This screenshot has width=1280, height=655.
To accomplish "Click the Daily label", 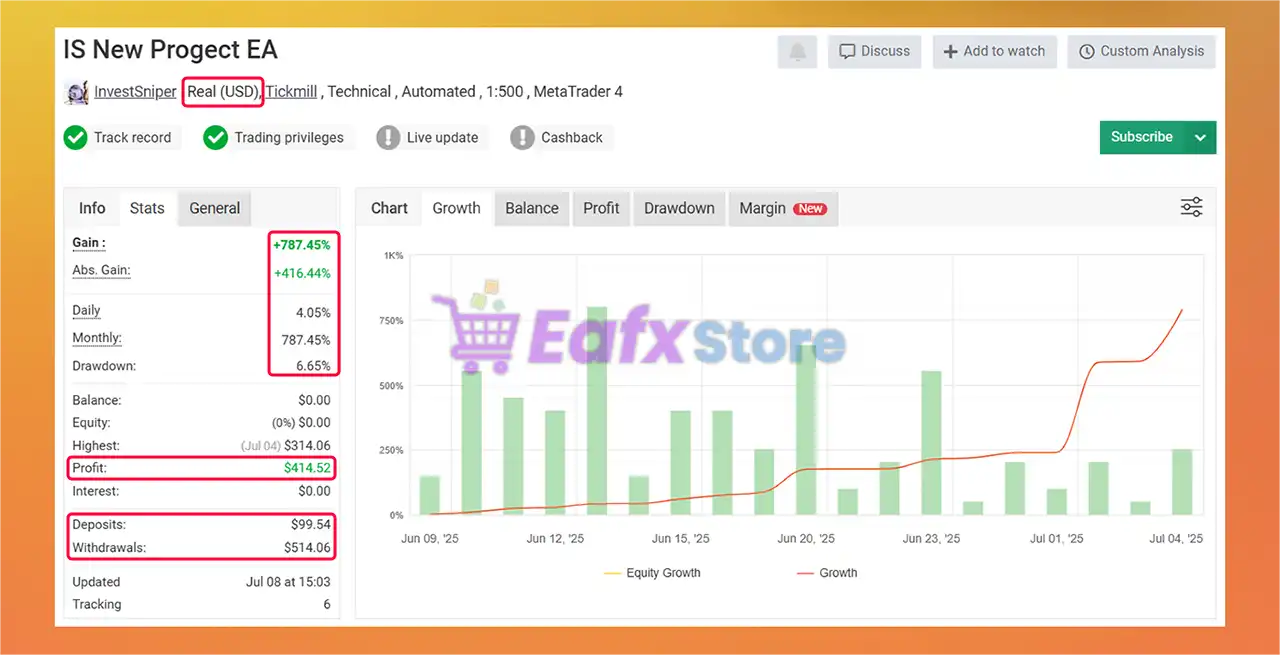I will pyautogui.click(x=86, y=311).
